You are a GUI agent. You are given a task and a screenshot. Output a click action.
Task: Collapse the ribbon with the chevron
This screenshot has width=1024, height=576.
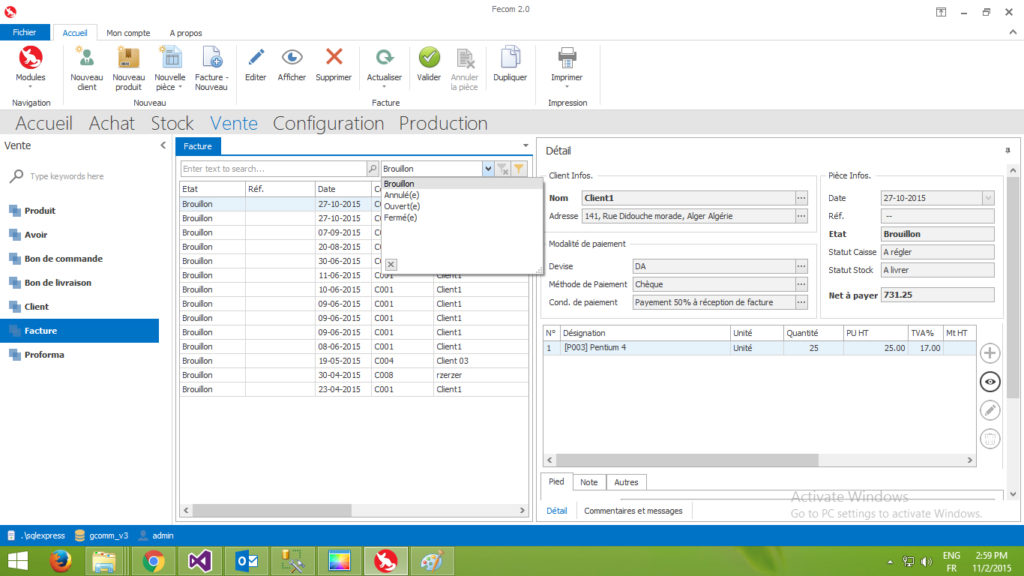1013,32
